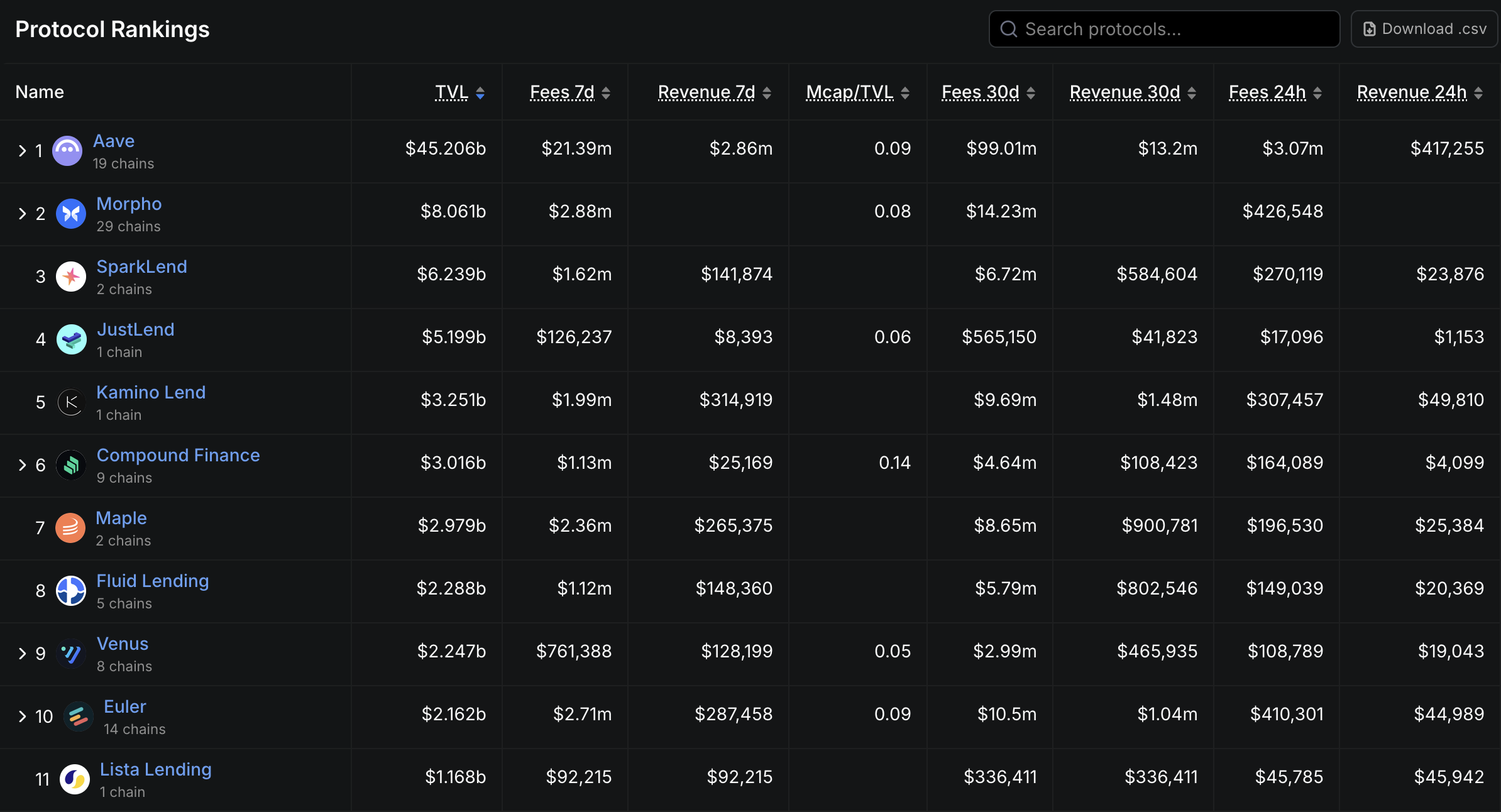Expand the Compound Finance row chevron
The width and height of the screenshot is (1501, 812).
tap(23, 465)
